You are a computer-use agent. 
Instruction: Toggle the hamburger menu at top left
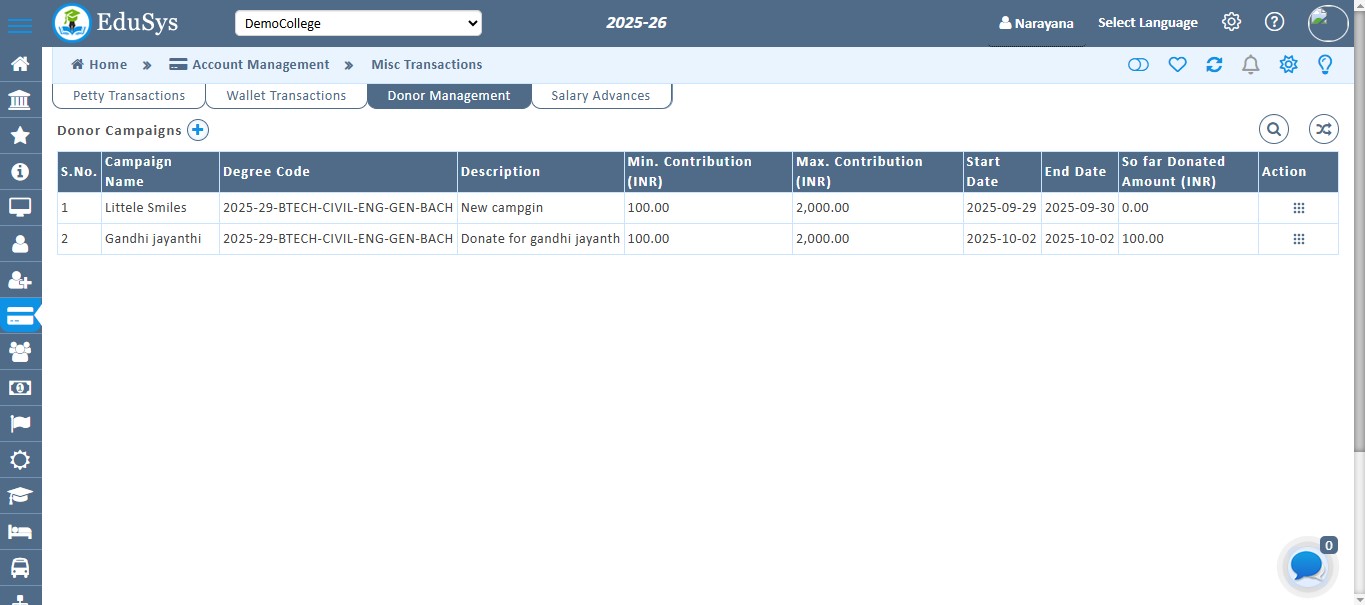(x=21, y=22)
